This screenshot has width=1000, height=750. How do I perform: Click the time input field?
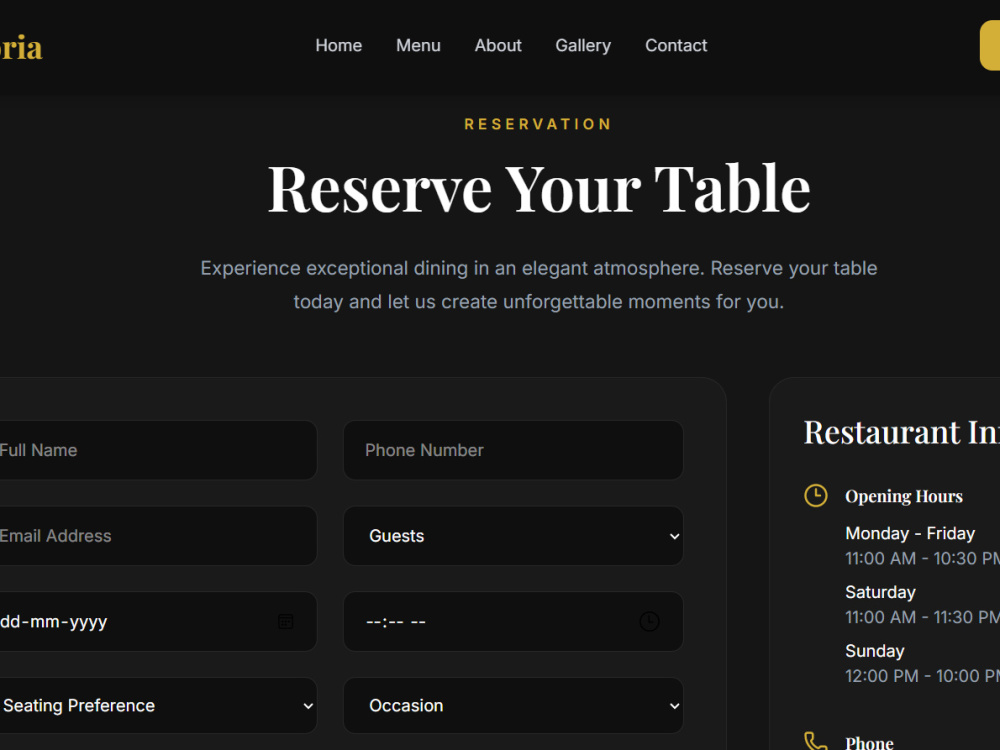(x=513, y=621)
